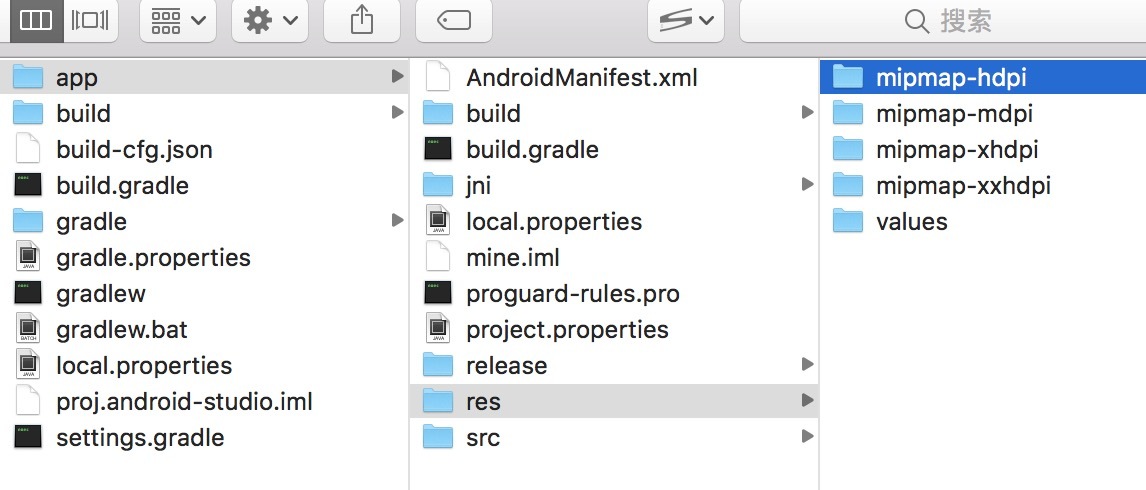Select the AndroidManifest.xml file icon
The height and width of the screenshot is (490, 1146).
tap(438, 77)
